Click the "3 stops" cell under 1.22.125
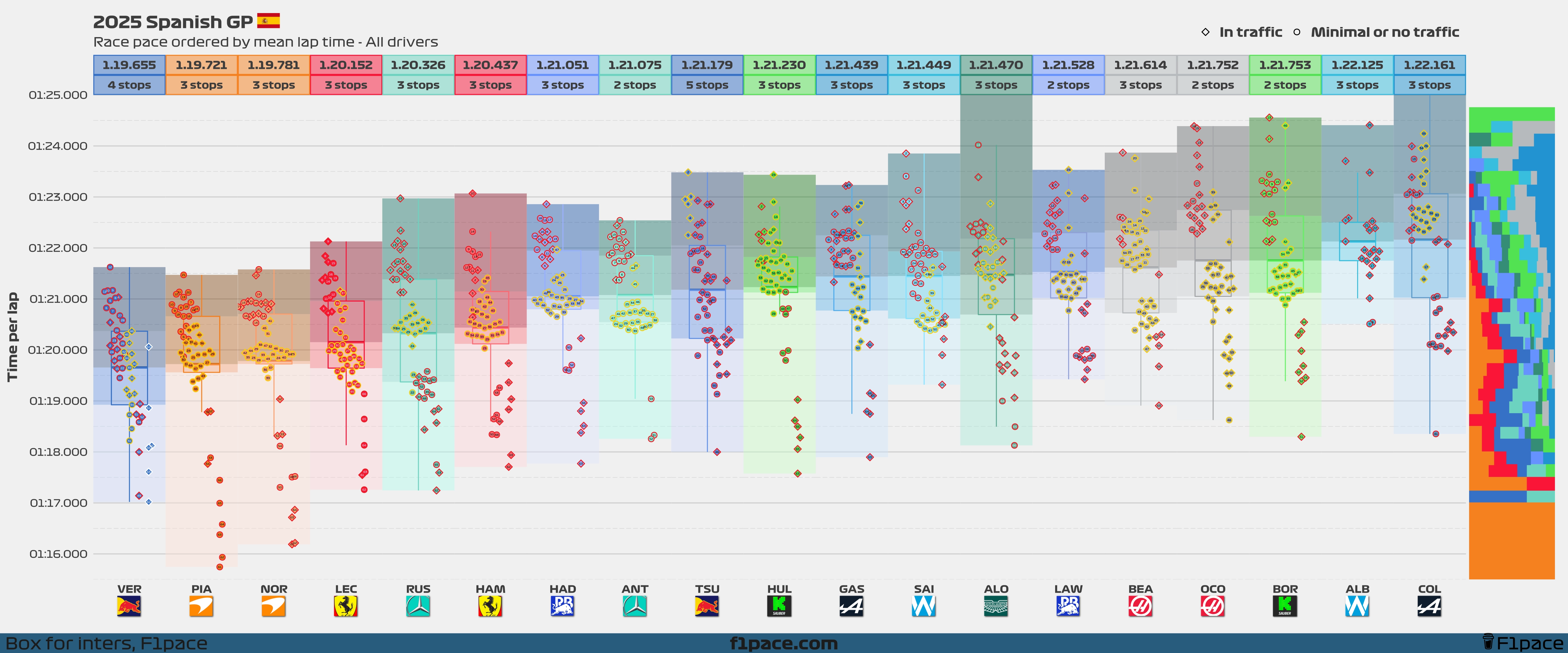 (x=1357, y=85)
